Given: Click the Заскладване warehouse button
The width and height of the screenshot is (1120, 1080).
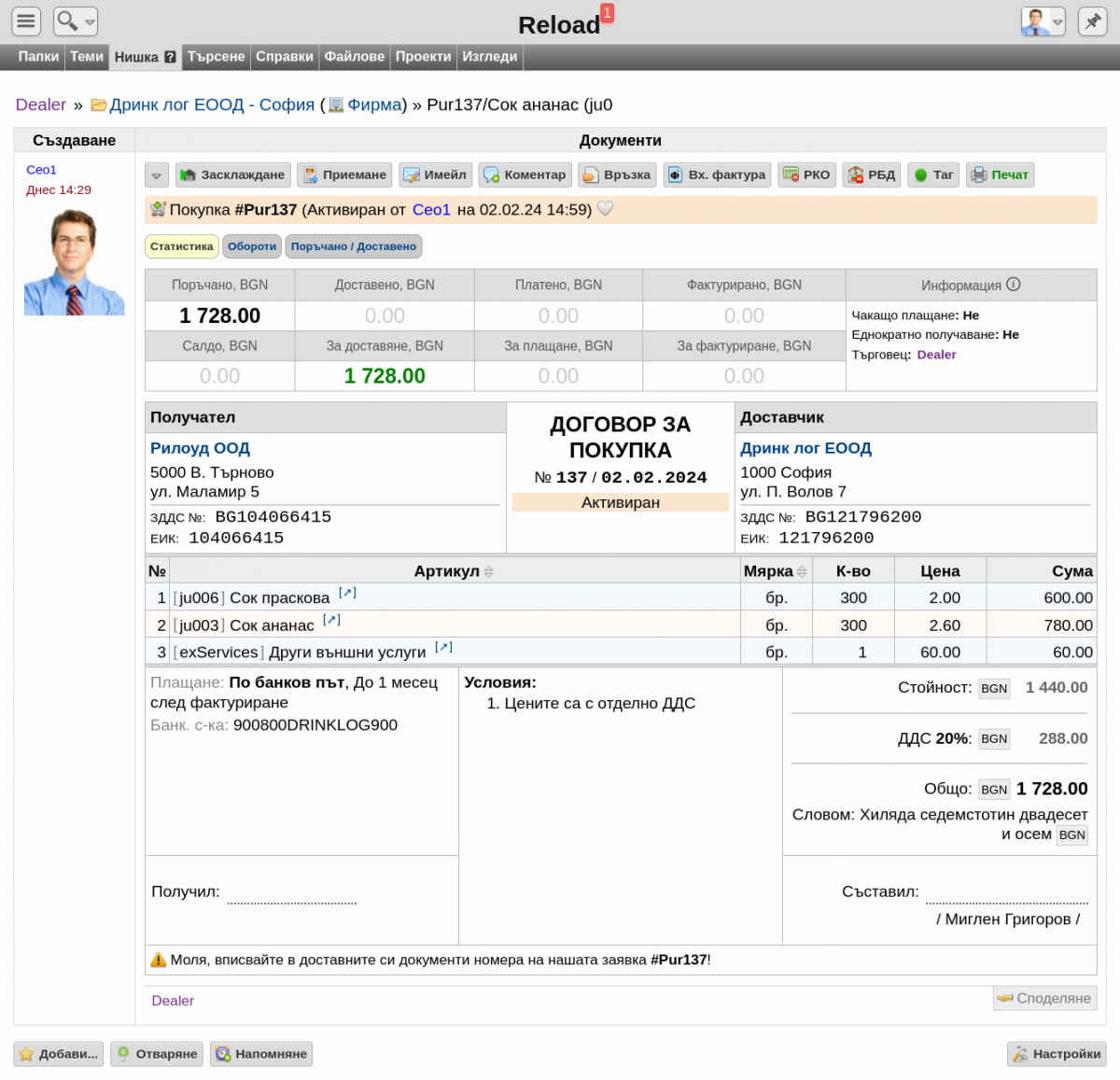Looking at the screenshot, I should coord(233,175).
